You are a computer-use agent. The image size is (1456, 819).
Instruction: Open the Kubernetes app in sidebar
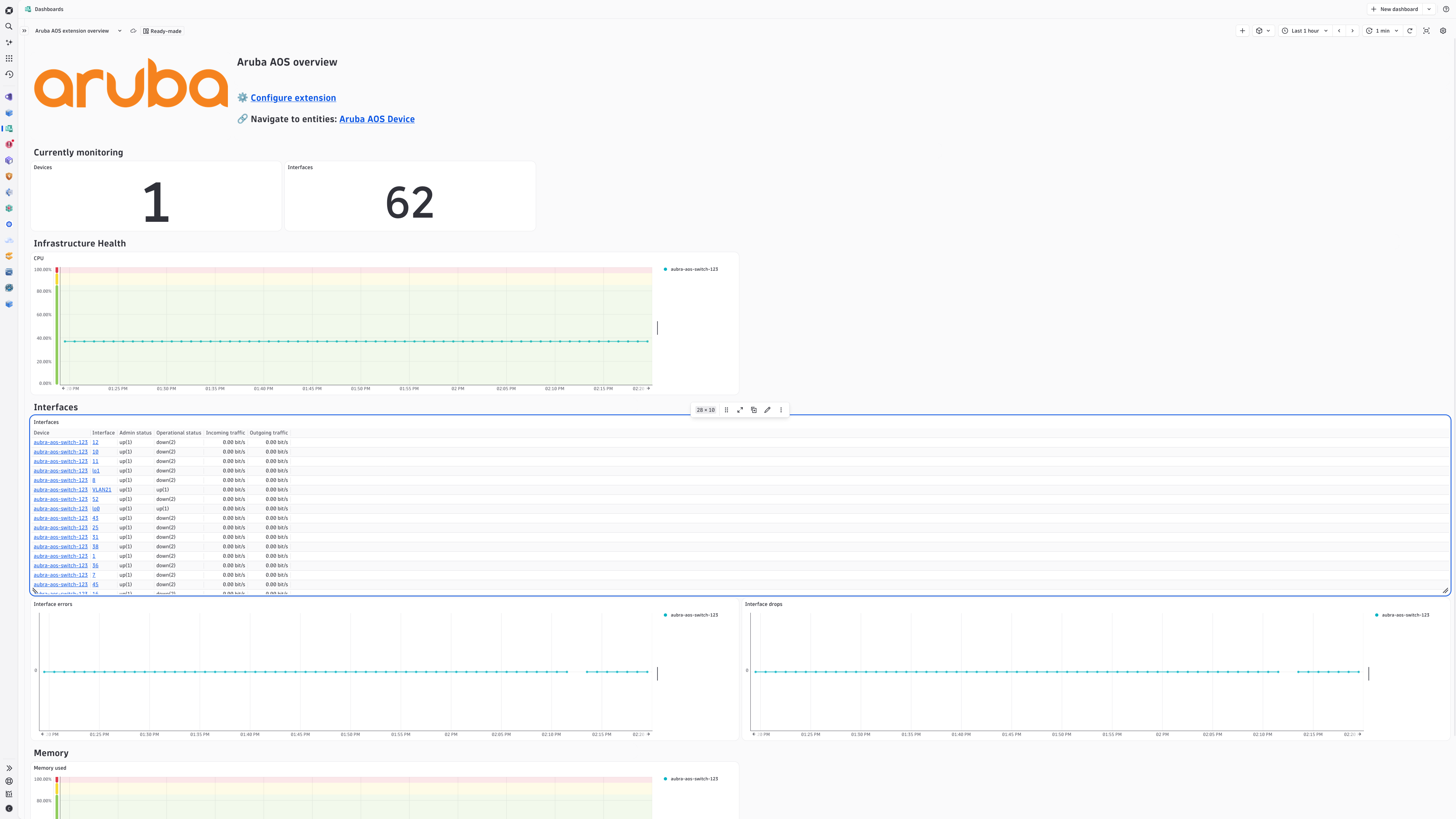9,224
